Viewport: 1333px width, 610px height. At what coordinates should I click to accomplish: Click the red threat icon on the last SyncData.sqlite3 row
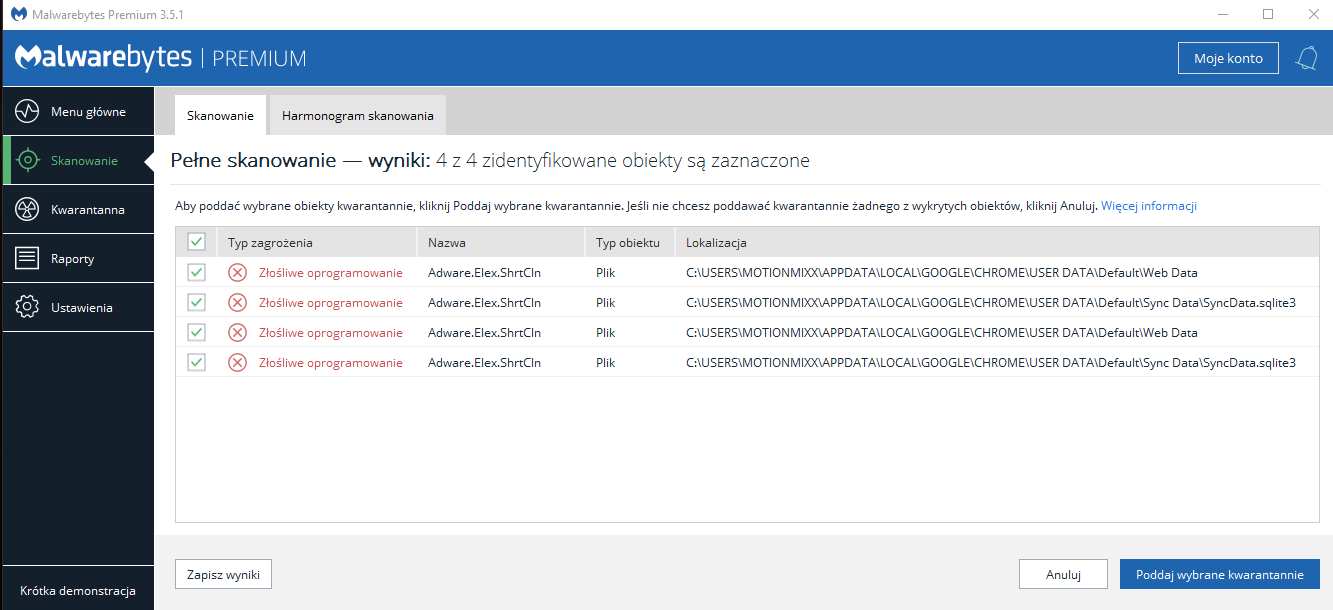[x=237, y=362]
